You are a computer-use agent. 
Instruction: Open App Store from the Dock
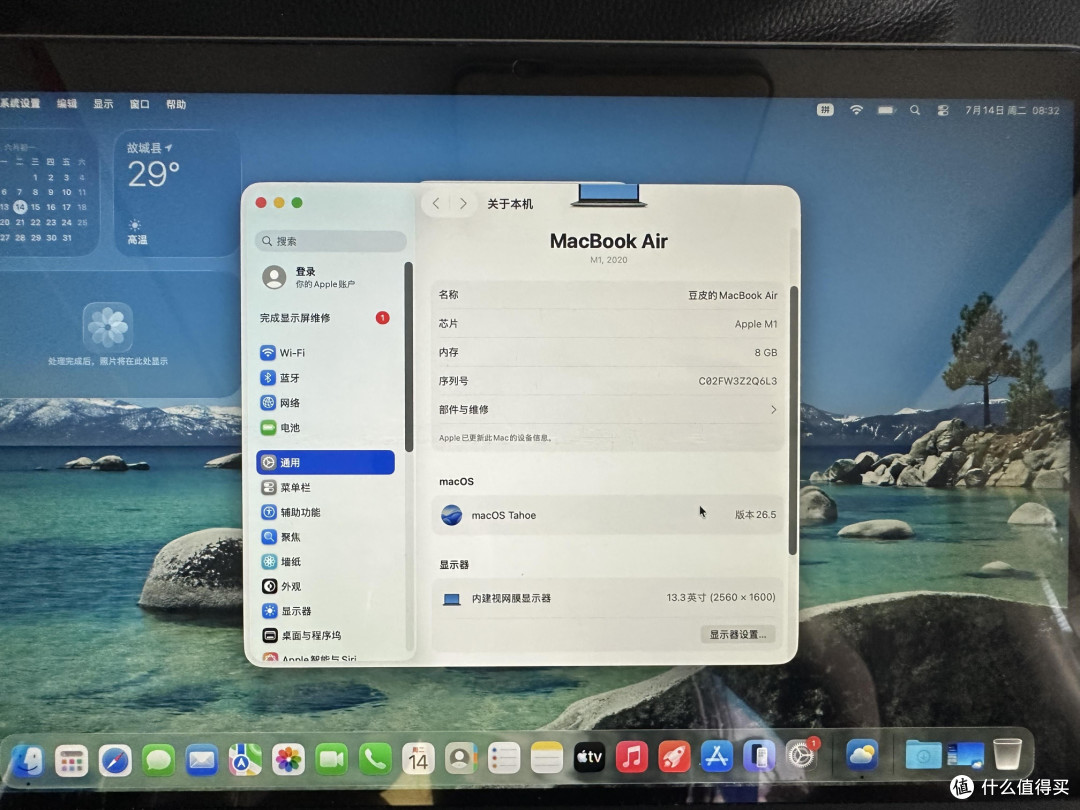[x=717, y=756]
